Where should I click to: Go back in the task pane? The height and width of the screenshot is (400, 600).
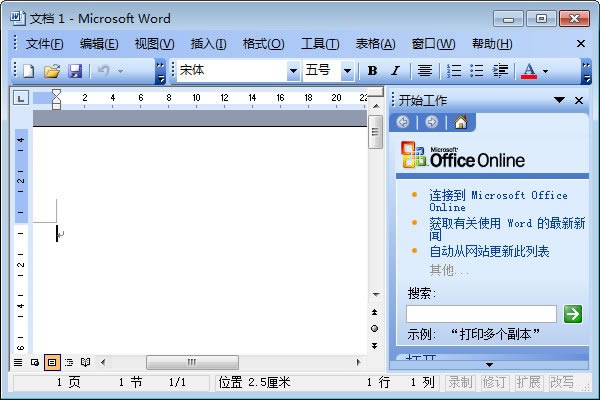coord(403,122)
